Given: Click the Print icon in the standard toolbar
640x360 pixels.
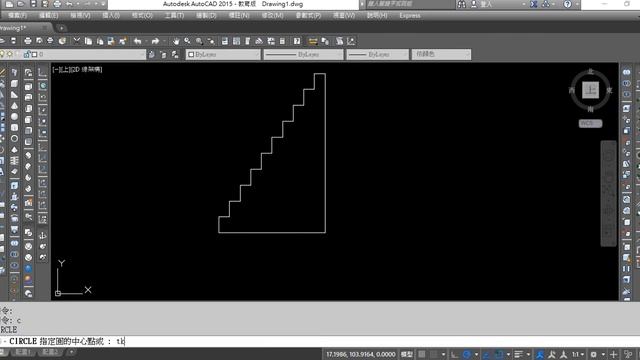Looking at the screenshot, I should pyautogui.click(x=28, y=41).
